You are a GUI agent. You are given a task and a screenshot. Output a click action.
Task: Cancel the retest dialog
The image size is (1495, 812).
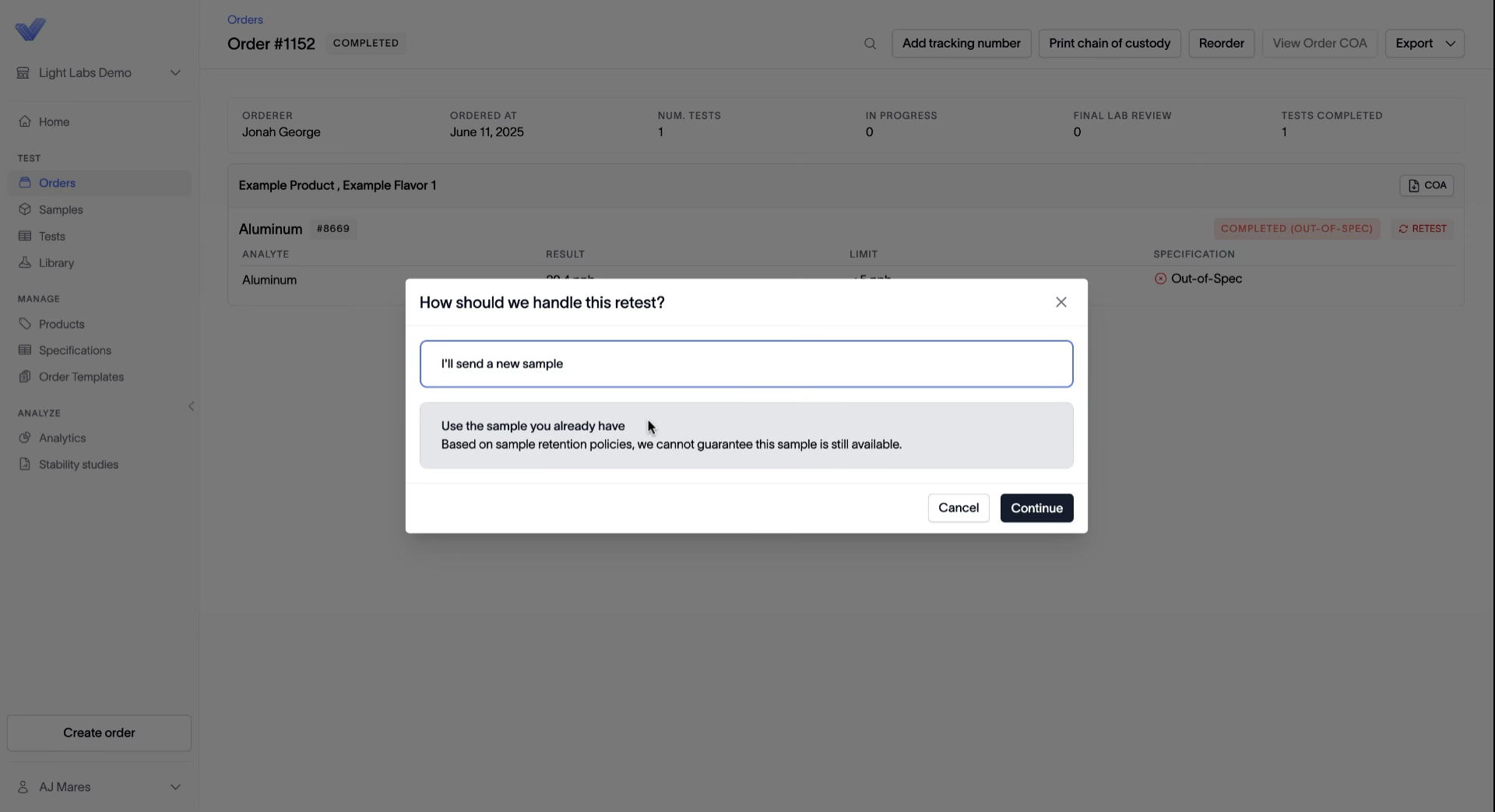coord(958,508)
